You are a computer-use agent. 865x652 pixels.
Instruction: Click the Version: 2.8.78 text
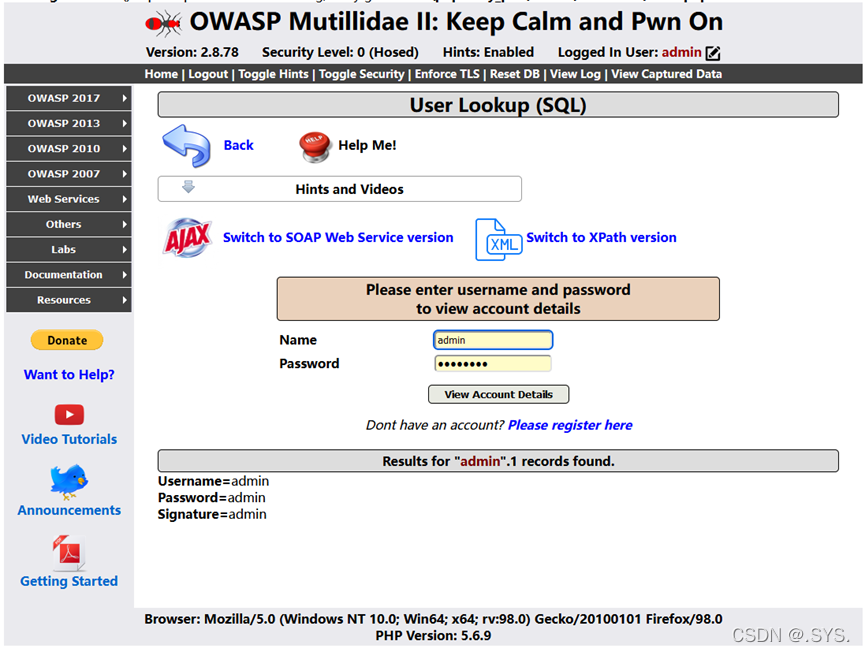click(x=193, y=52)
